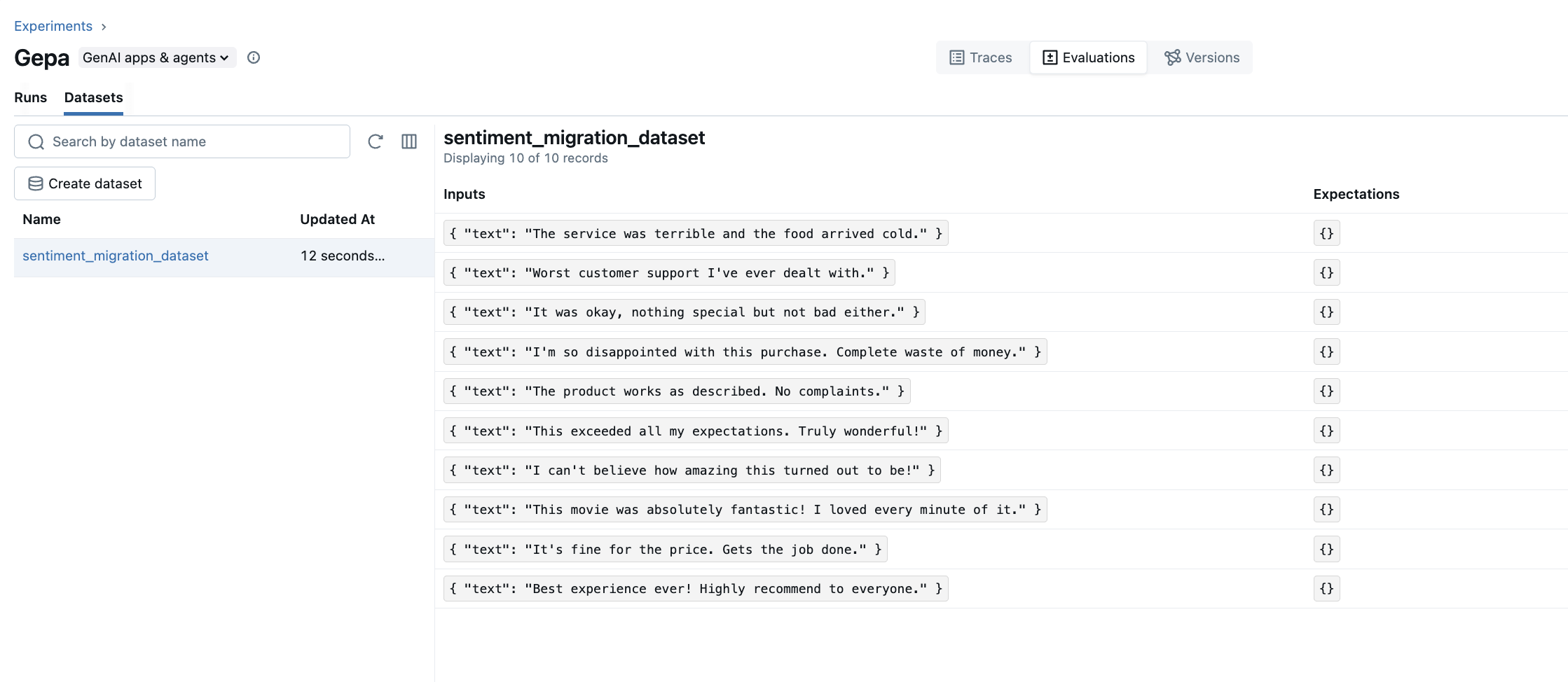Viewport: 1568px width, 682px height.
Task: Click the search magnifier icon
Action: (x=36, y=141)
